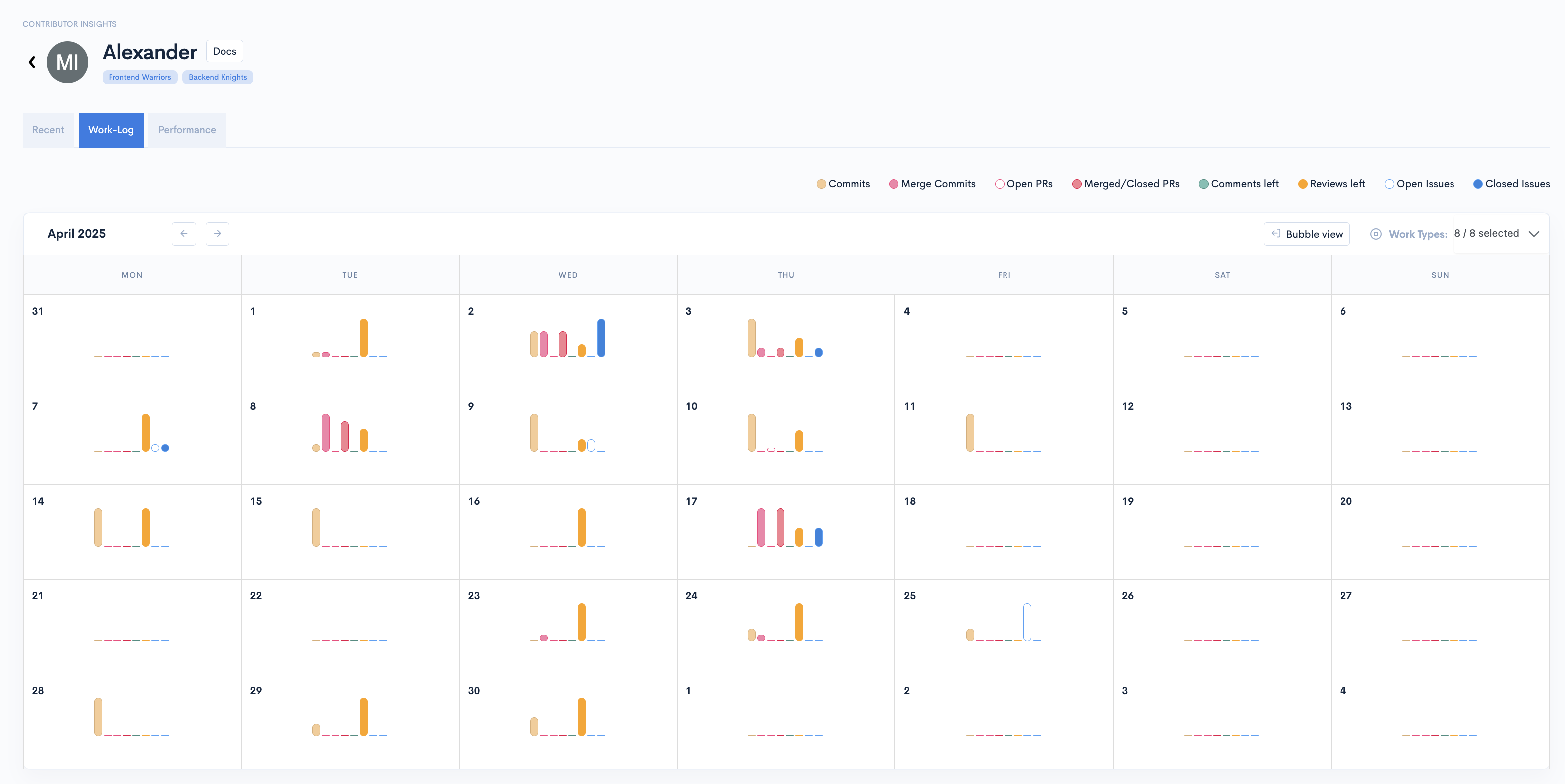Click the Backend Knights team tag
Screen dimensions: 1565x784
tap(218, 77)
